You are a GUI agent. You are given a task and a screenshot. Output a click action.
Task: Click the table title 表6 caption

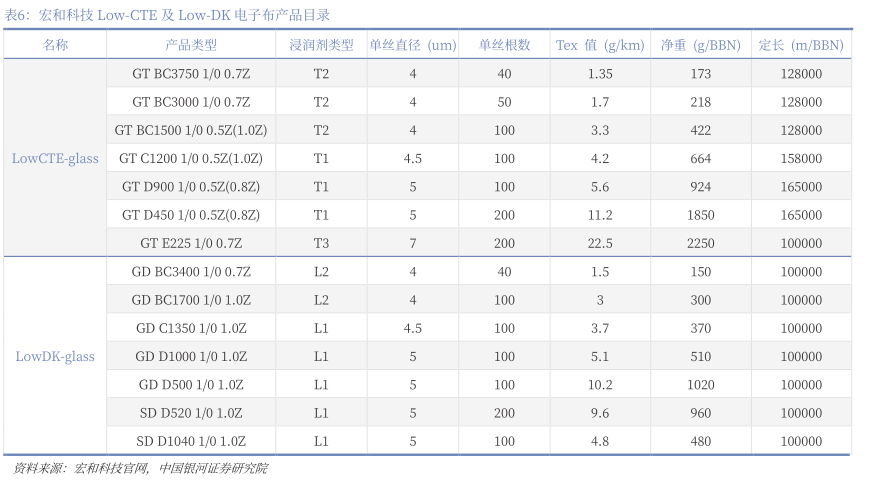(168, 15)
